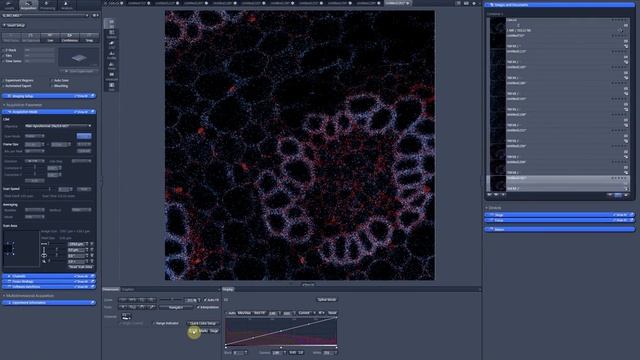Image resolution: width=640 pixels, height=360 pixels.
Task: Toggle the Interpolation checkbox
Action: point(198,307)
